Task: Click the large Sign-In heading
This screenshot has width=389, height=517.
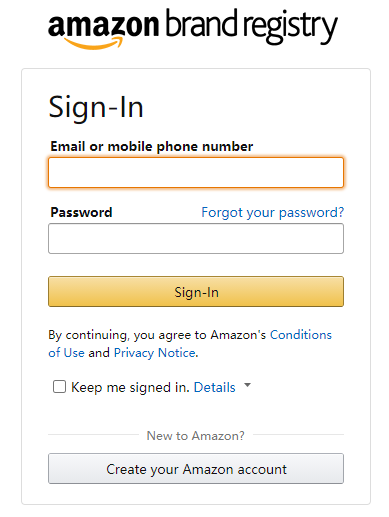Action: (x=96, y=107)
